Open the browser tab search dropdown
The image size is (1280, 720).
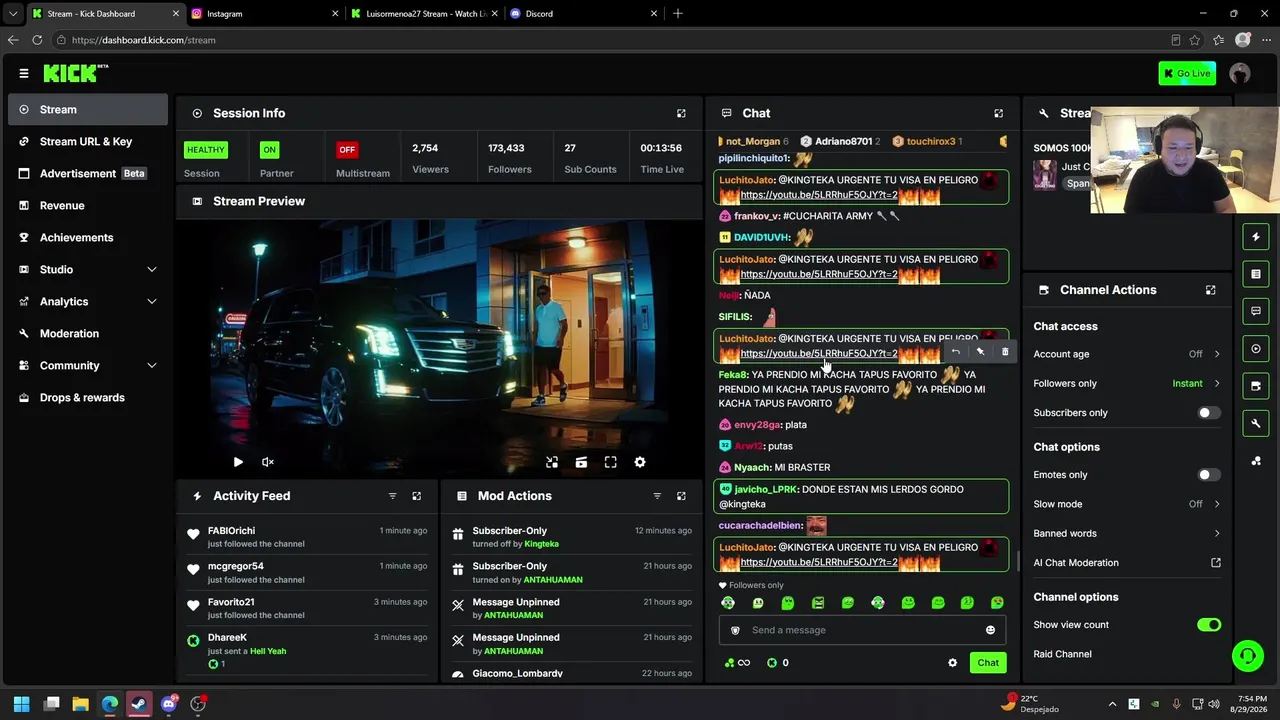[13, 14]
